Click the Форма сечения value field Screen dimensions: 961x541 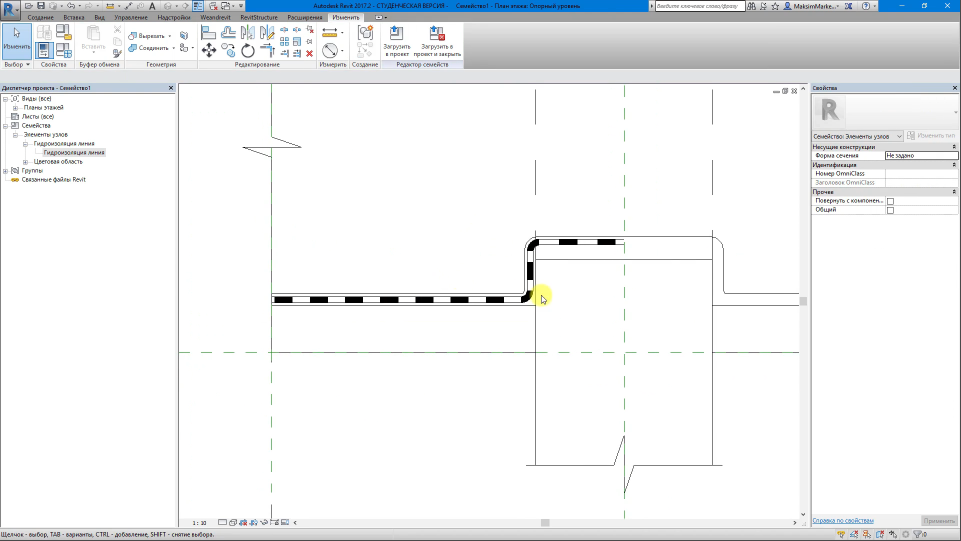click(921, 156)
